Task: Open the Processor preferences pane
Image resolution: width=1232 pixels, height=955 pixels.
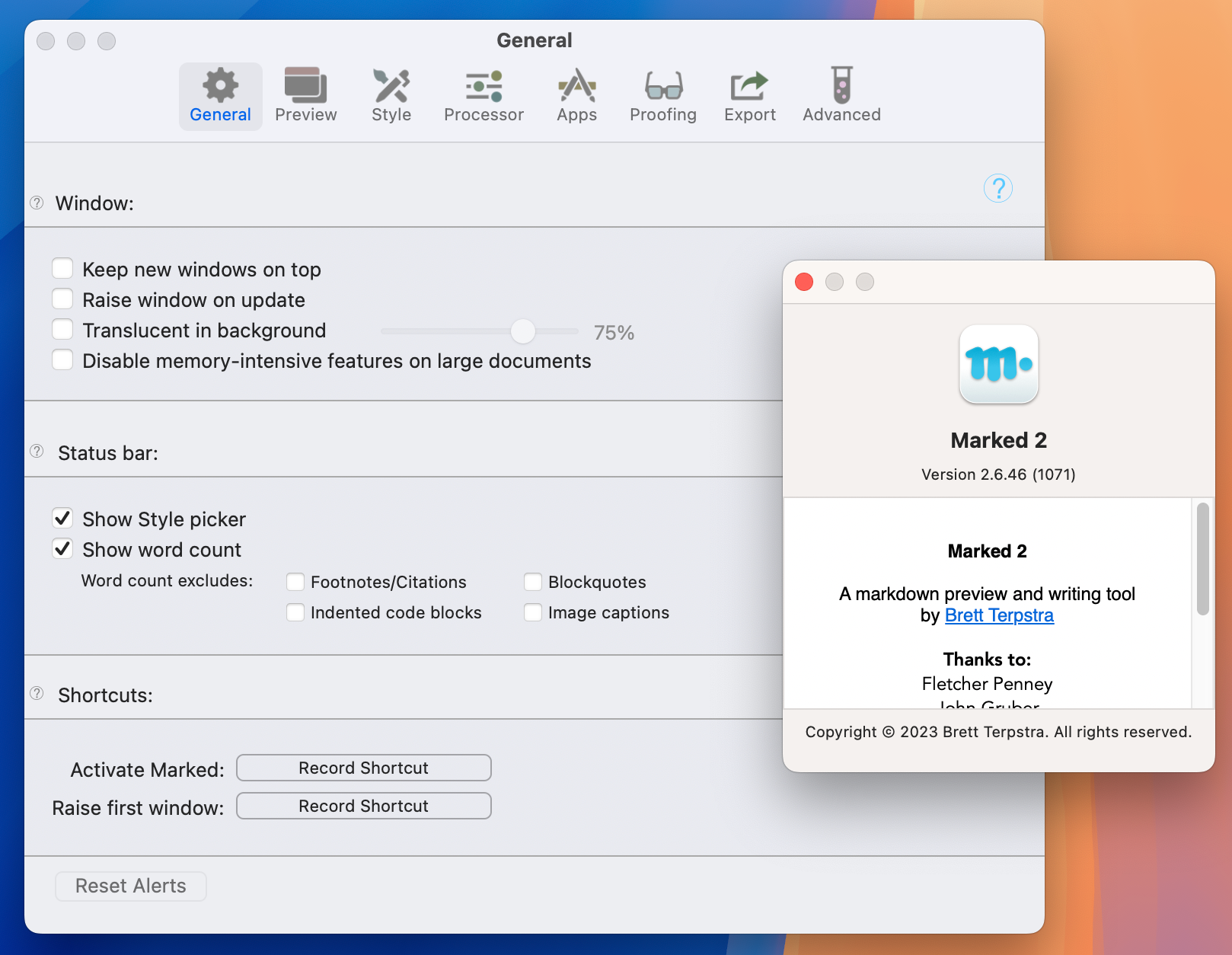Action: (484, 96)
